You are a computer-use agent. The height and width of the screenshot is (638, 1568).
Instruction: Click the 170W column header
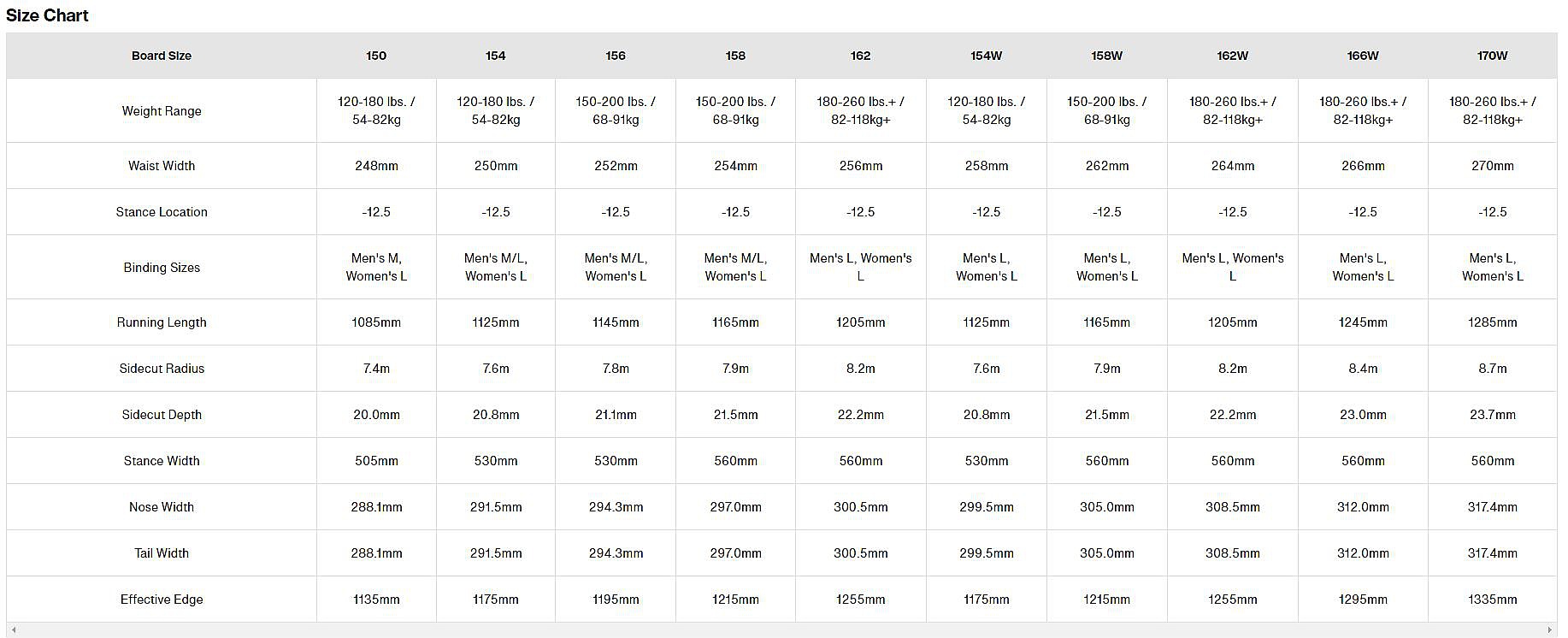coord(1492,56)
